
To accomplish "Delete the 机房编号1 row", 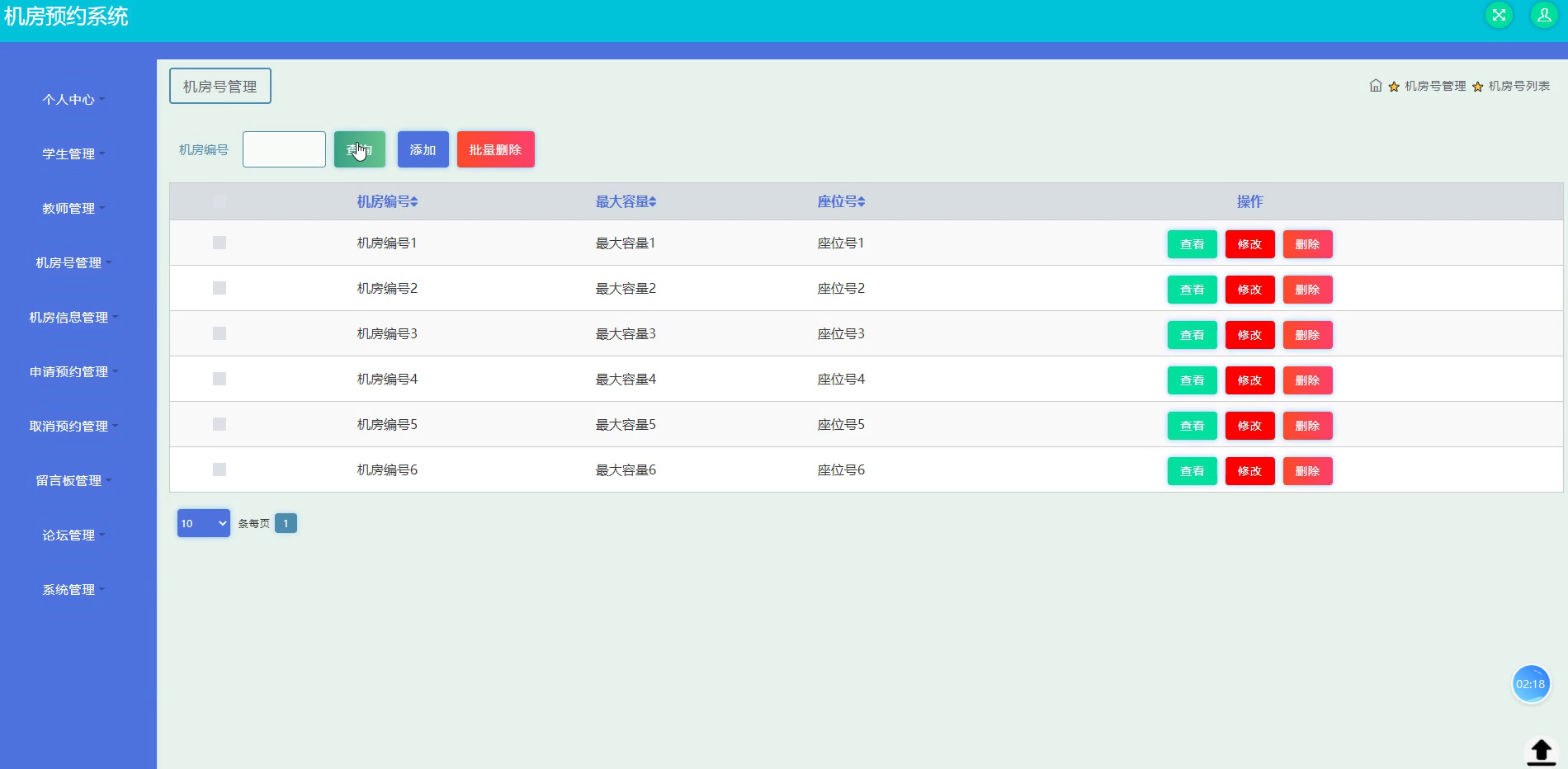I will (x=1308, y=244).
